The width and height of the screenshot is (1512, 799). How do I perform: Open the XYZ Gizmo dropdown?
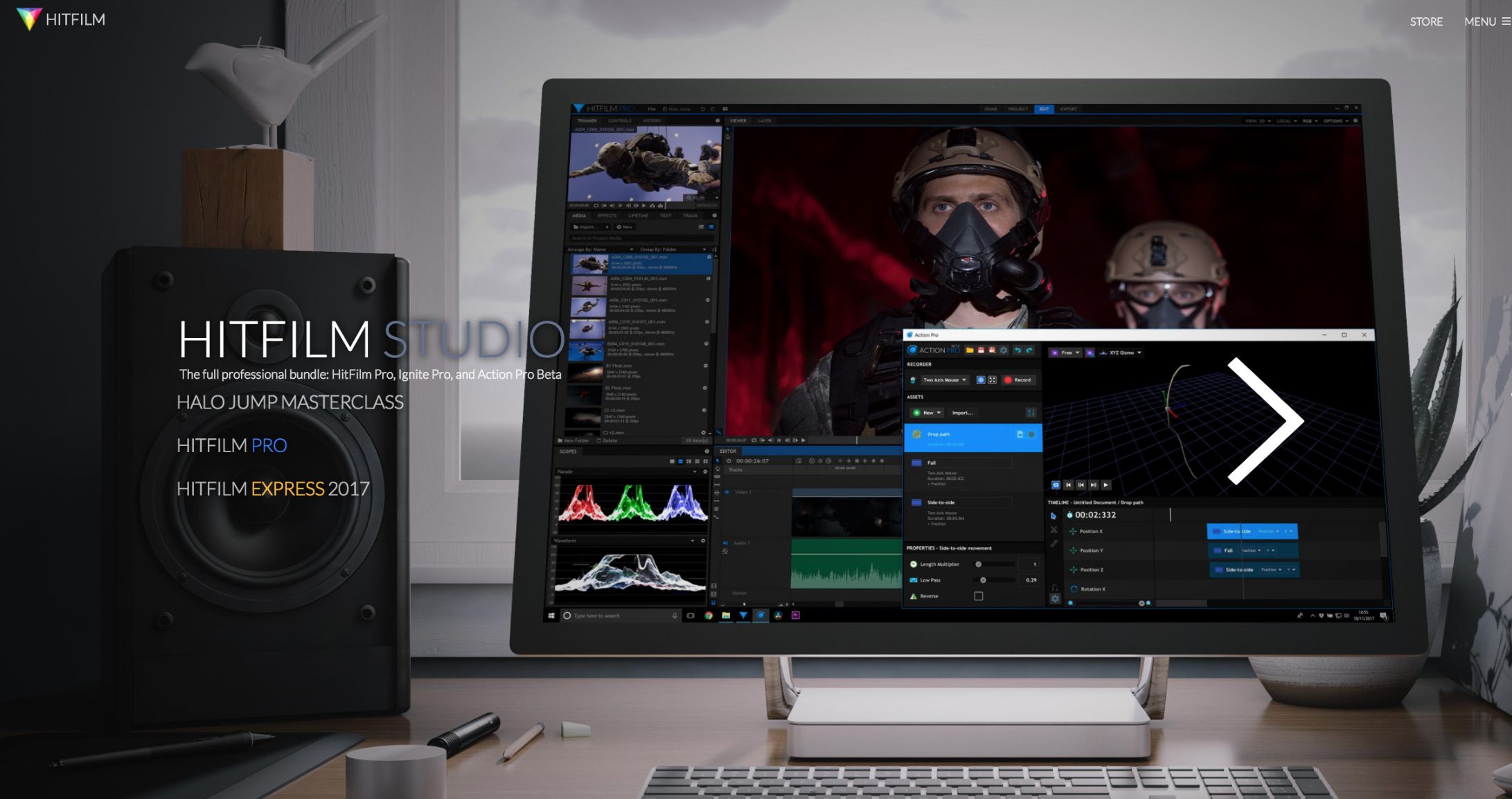1121,352
